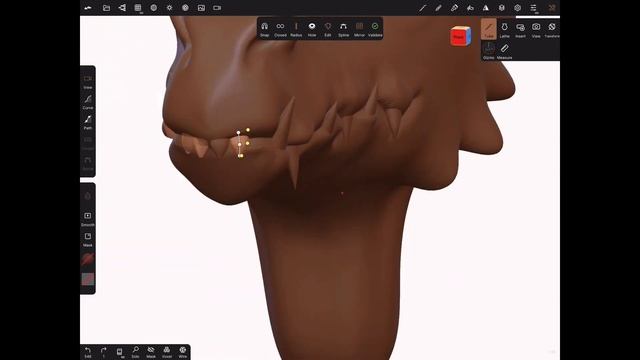The width and height of the screenshot is (640, 360).
Task: Open the Scene hierarchy menu
Action: coord(122,8)
